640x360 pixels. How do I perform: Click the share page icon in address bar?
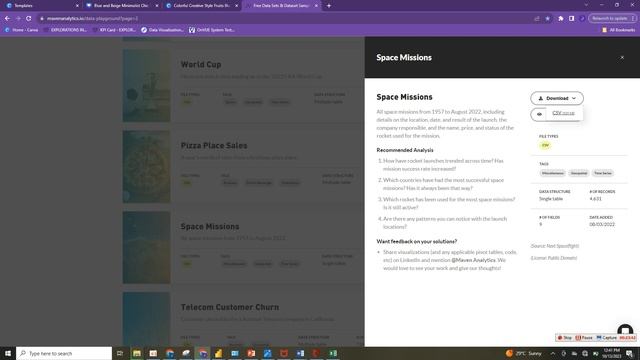click(x=537, y=18)
